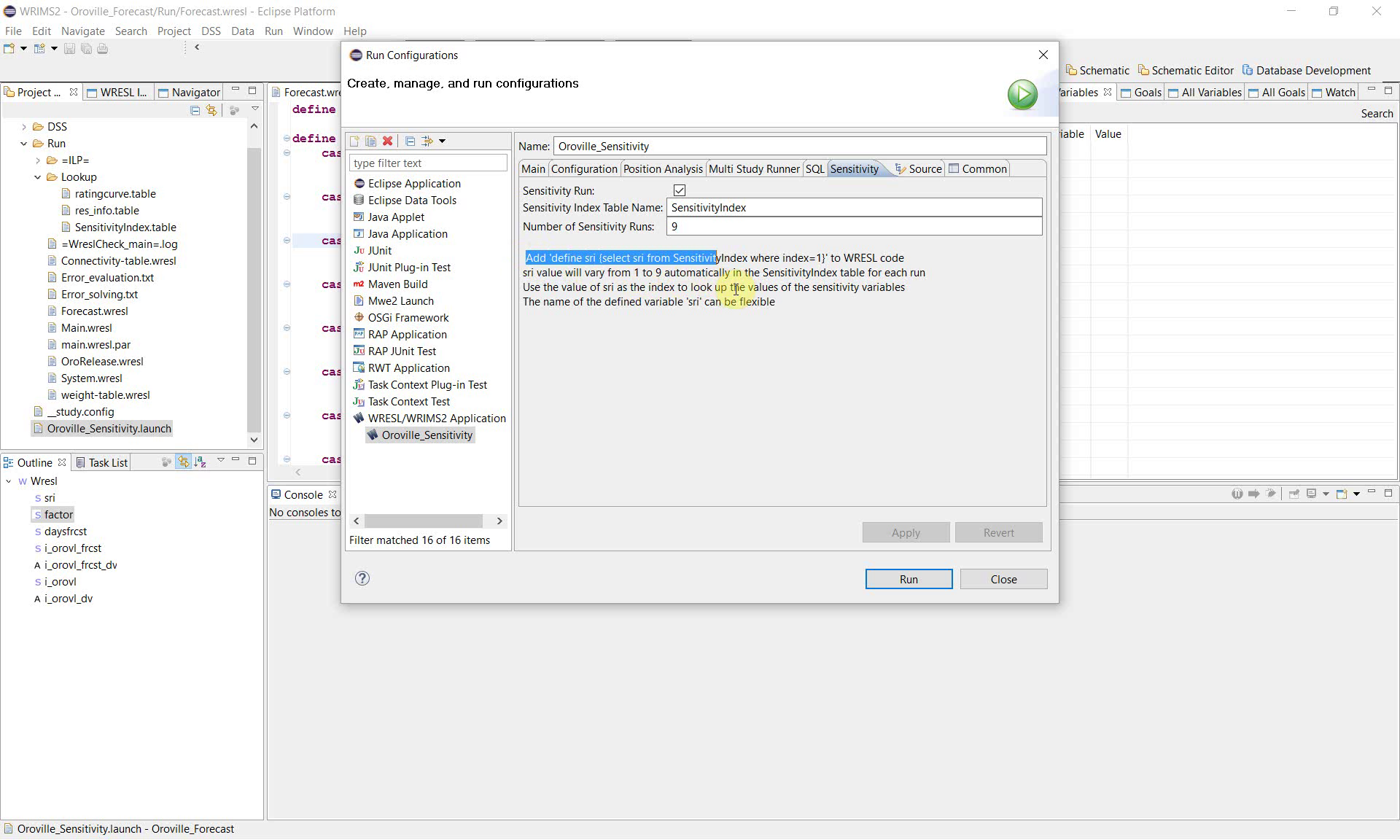Delete selected launch configuration red X

(388, 141)
